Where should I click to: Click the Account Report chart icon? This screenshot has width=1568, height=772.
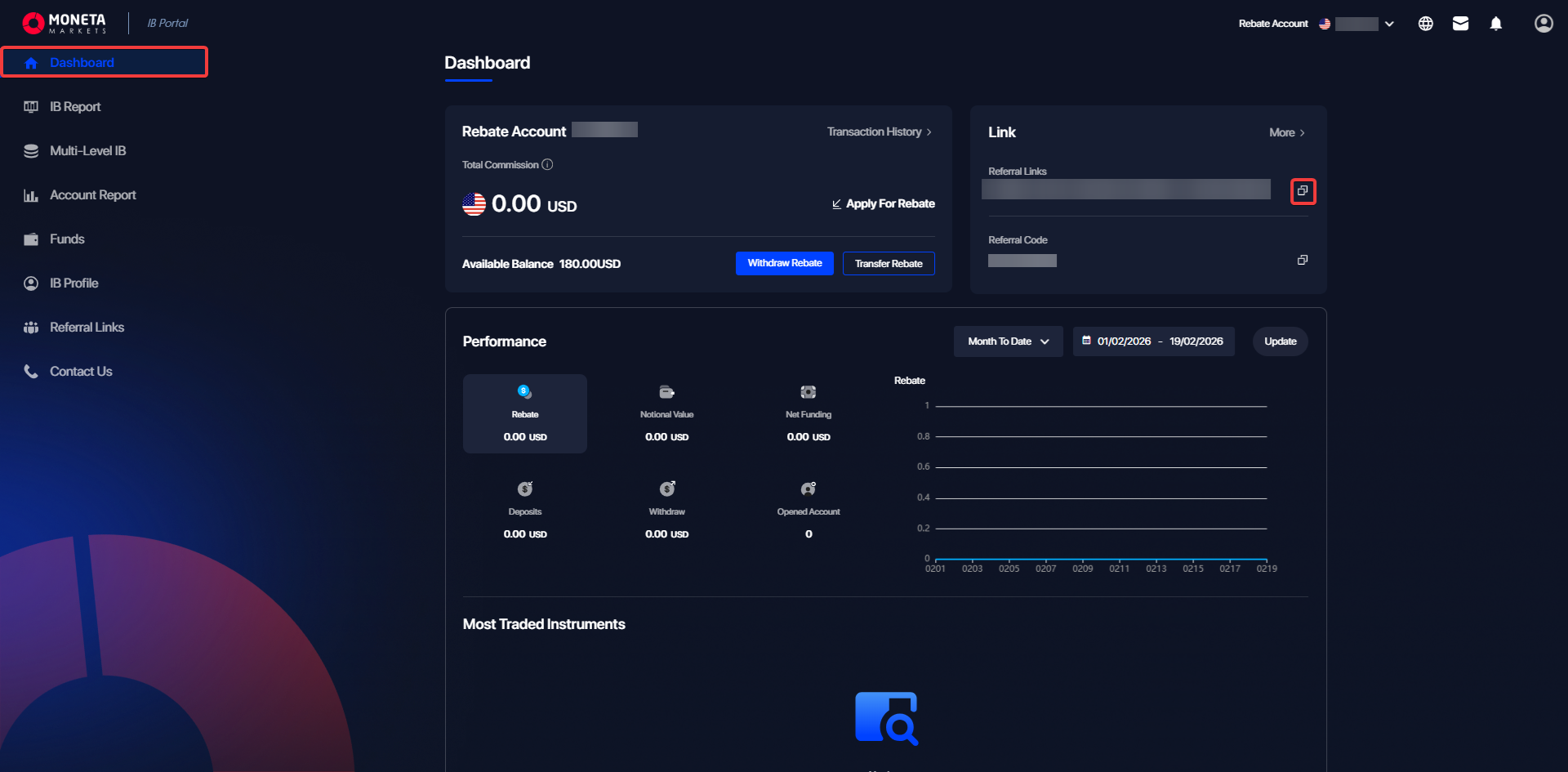coord(31,195)
